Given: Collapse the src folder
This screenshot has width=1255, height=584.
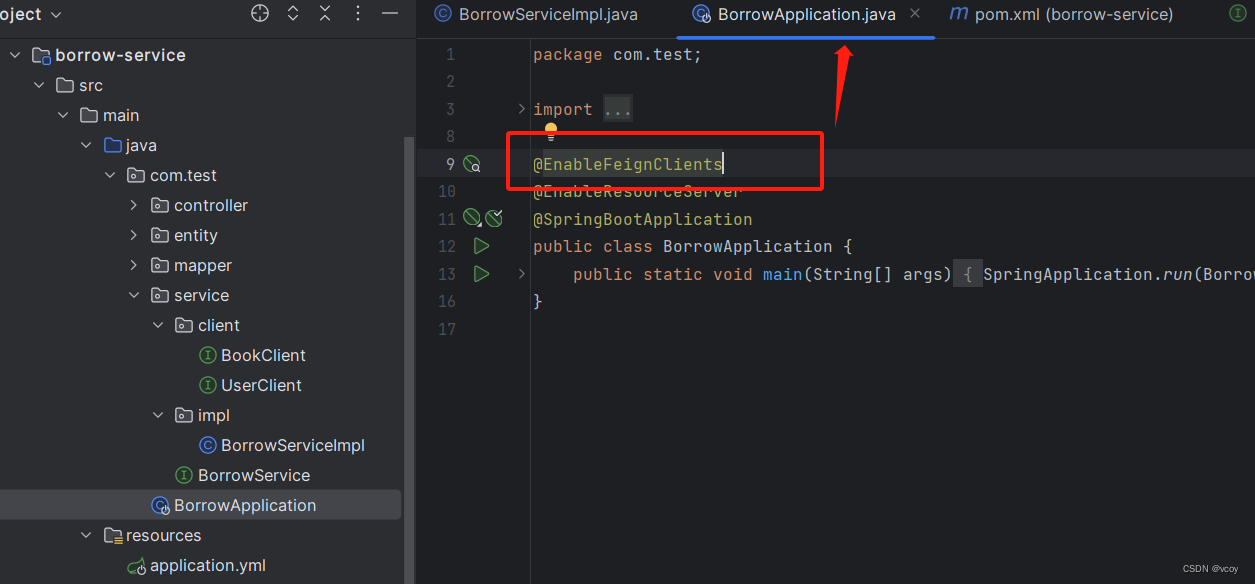Looking at the screenshot, I should [x=39, y=85].
